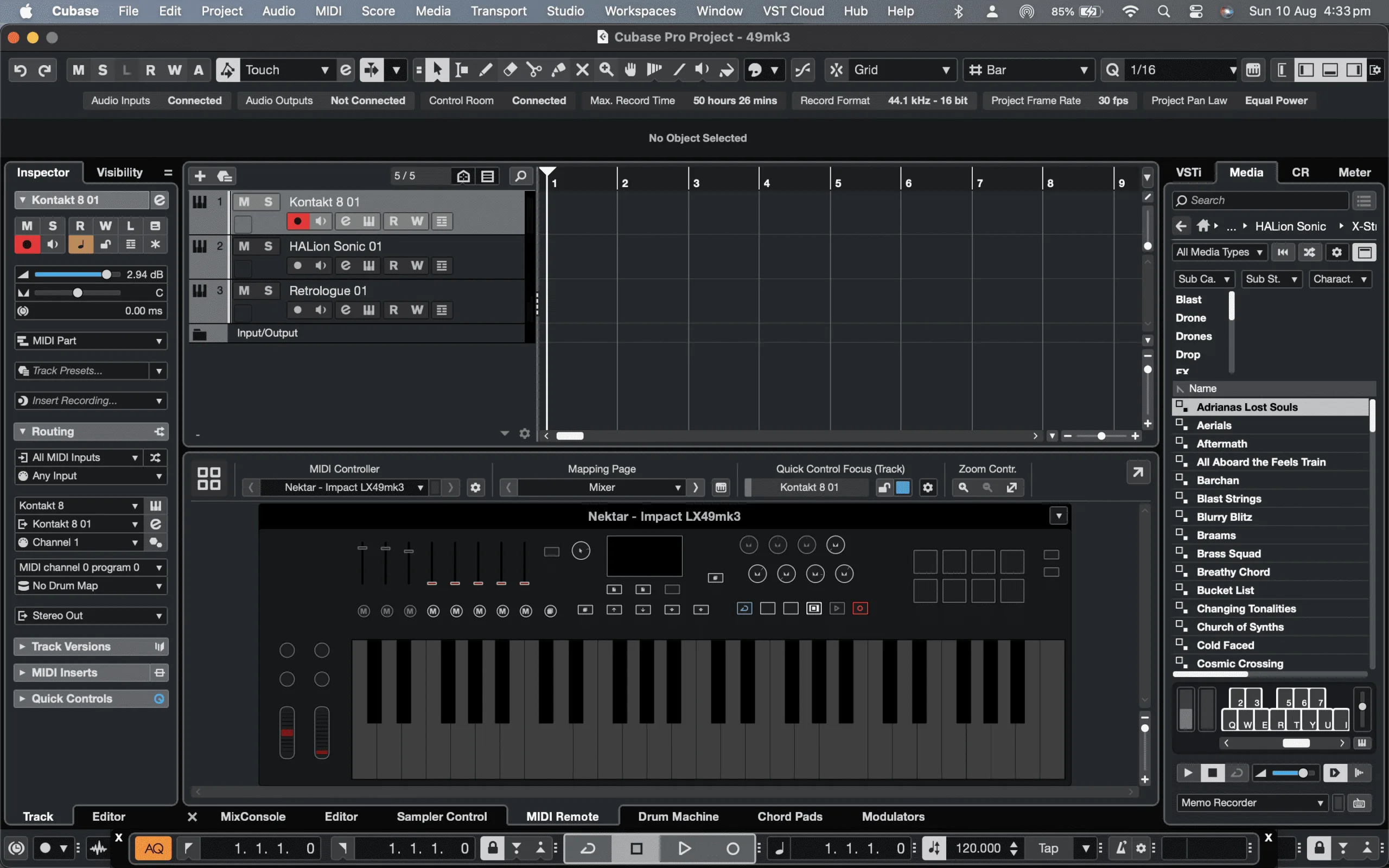Viewport: 1389px width, 868px height.
Task: Open MIDI Remote mapping assistant grid icon
Action: coord(209,478)
